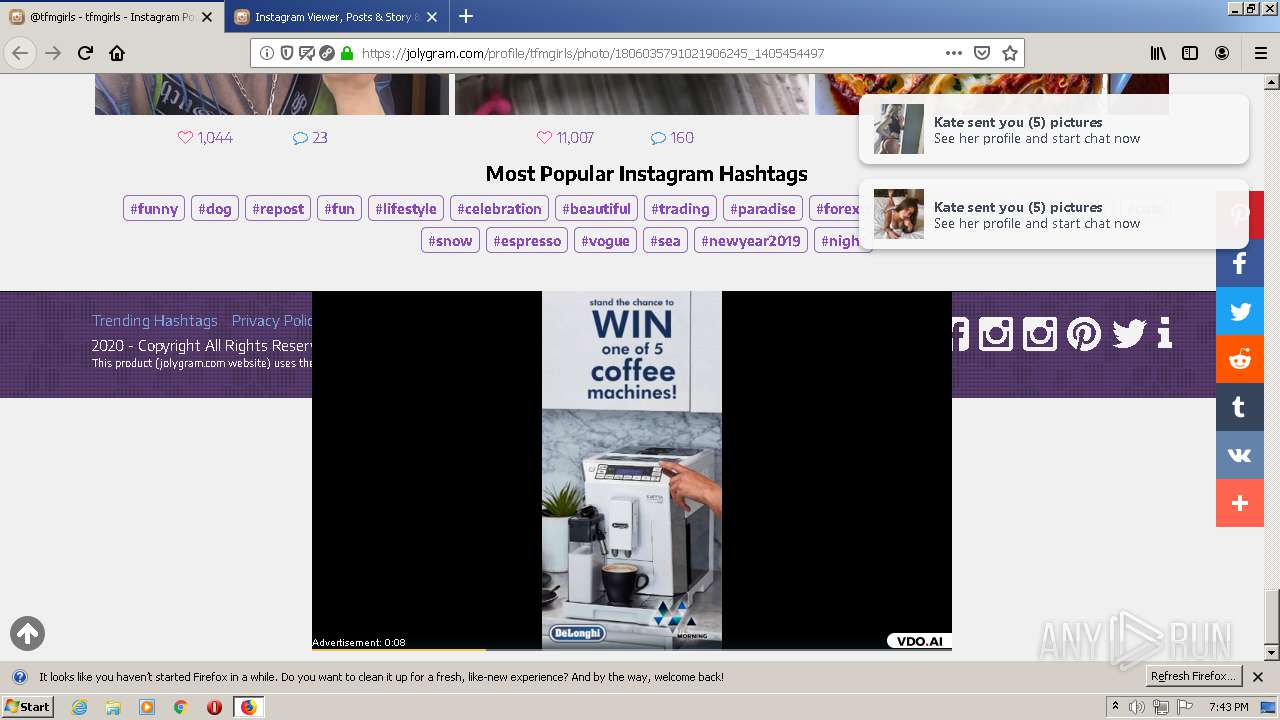1280x720 pixels.
Task: Click the green padlock connection icon
Action: [x=347, y=53]
